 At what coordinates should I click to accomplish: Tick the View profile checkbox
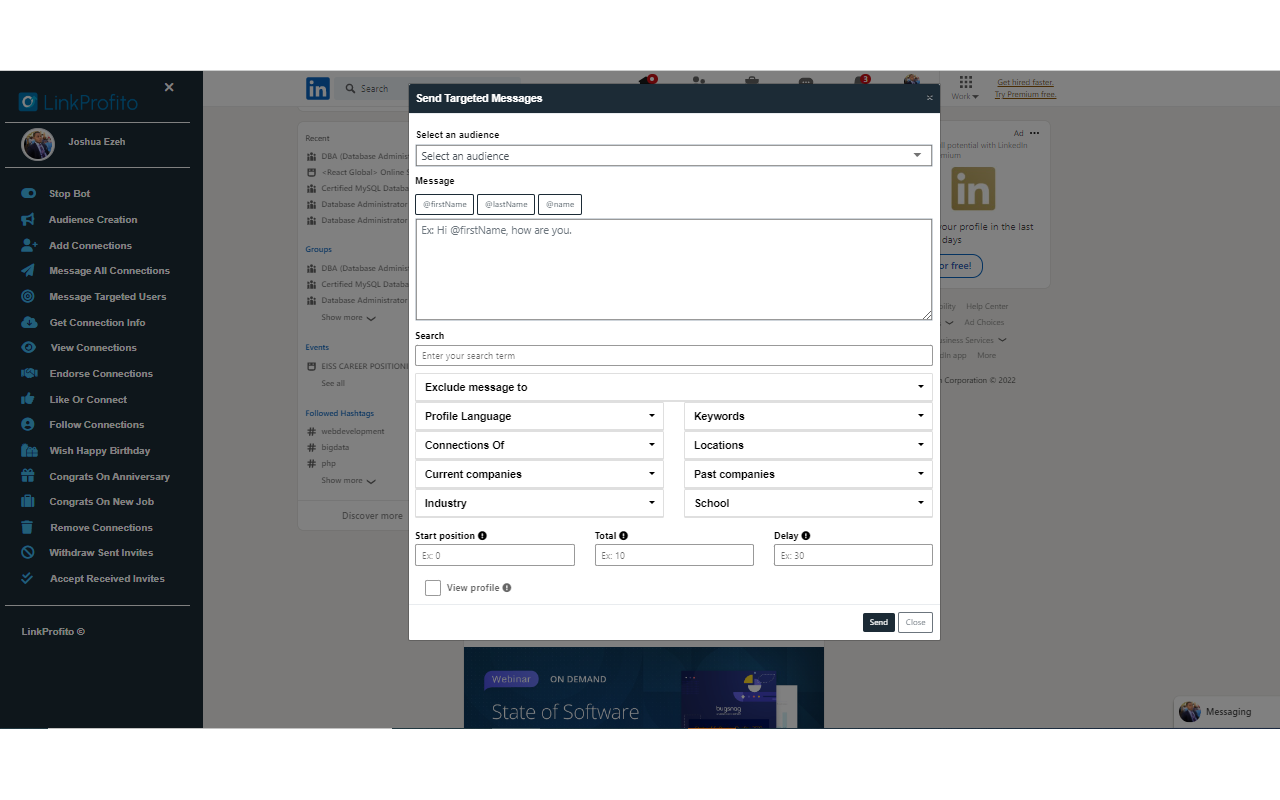[433, 588]
